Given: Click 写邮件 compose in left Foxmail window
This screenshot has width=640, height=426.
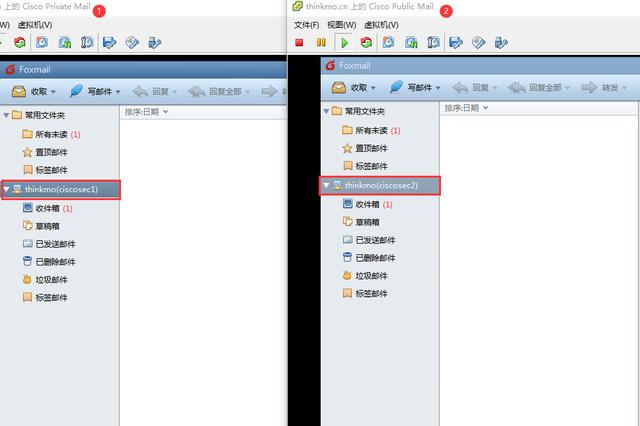Looking at the screenshot, I should coord(91,91).
